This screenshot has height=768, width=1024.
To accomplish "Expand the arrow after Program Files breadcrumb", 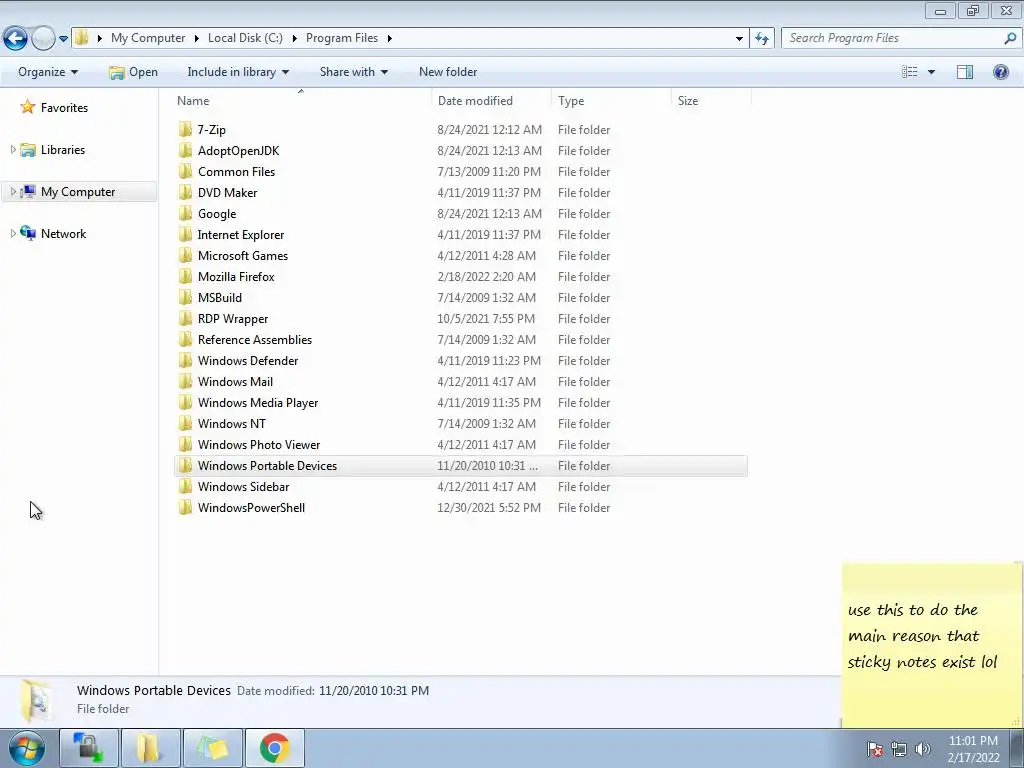I will click(390, 38).
